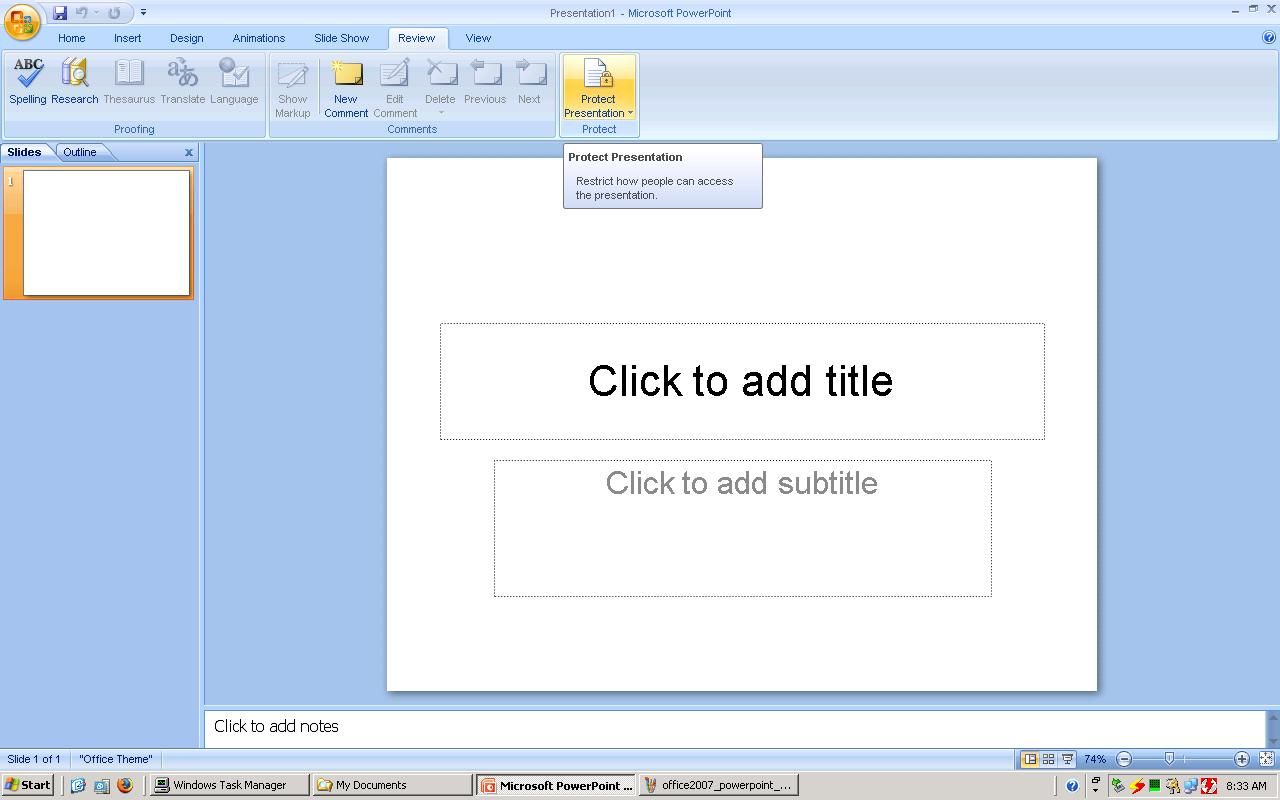Image resolution: width=1280 pixels, height=800 pixels.
Task: Click the Review ribbon tab
Action: click(x=416, y=38)
